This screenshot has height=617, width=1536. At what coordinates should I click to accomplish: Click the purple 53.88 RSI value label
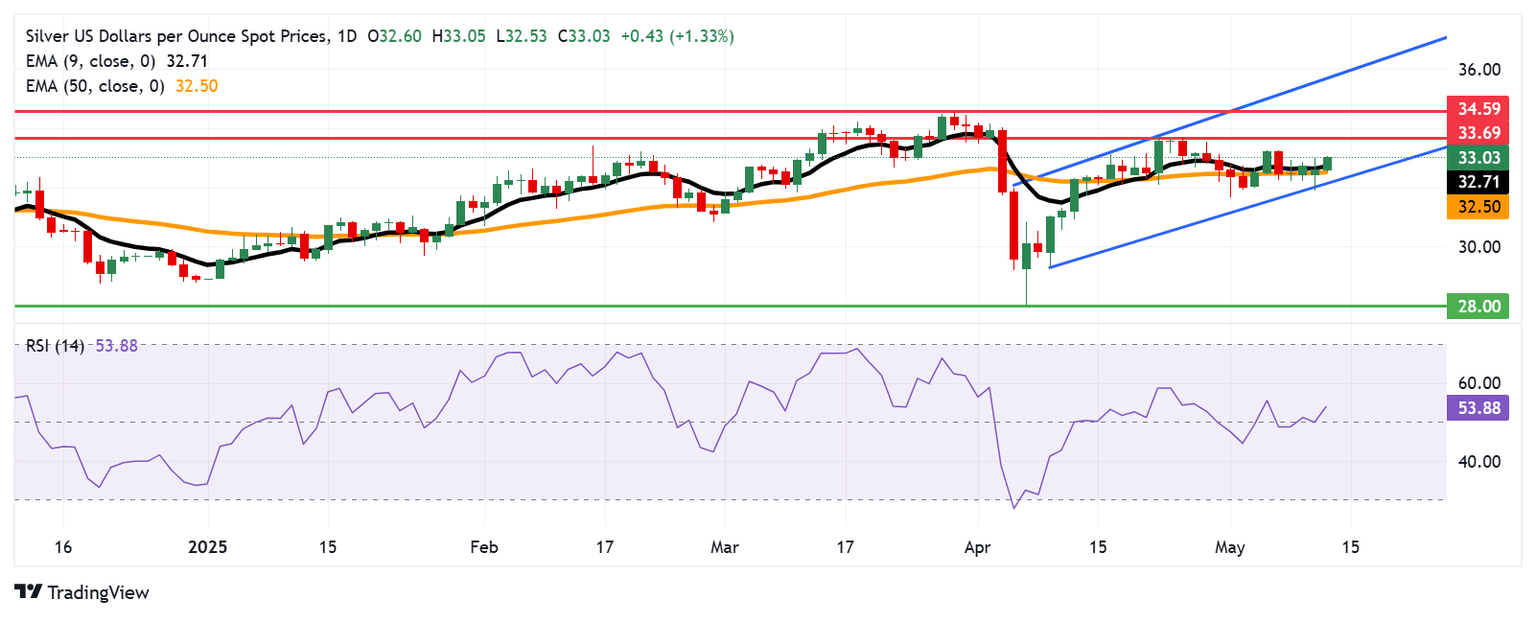coord(1478,406)
